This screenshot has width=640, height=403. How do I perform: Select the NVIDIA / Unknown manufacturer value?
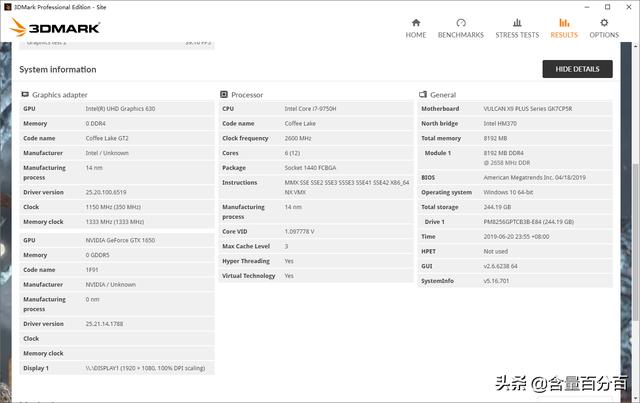pos(111,284)
